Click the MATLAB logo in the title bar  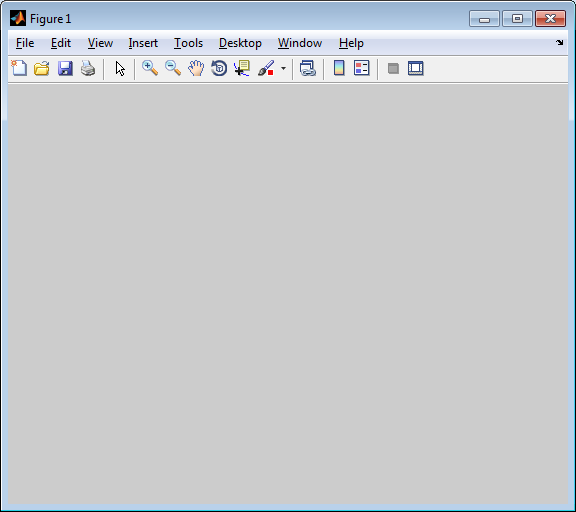point(18,18)
